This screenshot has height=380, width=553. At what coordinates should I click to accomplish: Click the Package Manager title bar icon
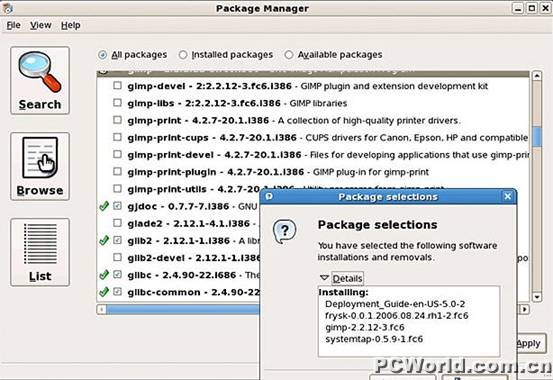(8, 8)
